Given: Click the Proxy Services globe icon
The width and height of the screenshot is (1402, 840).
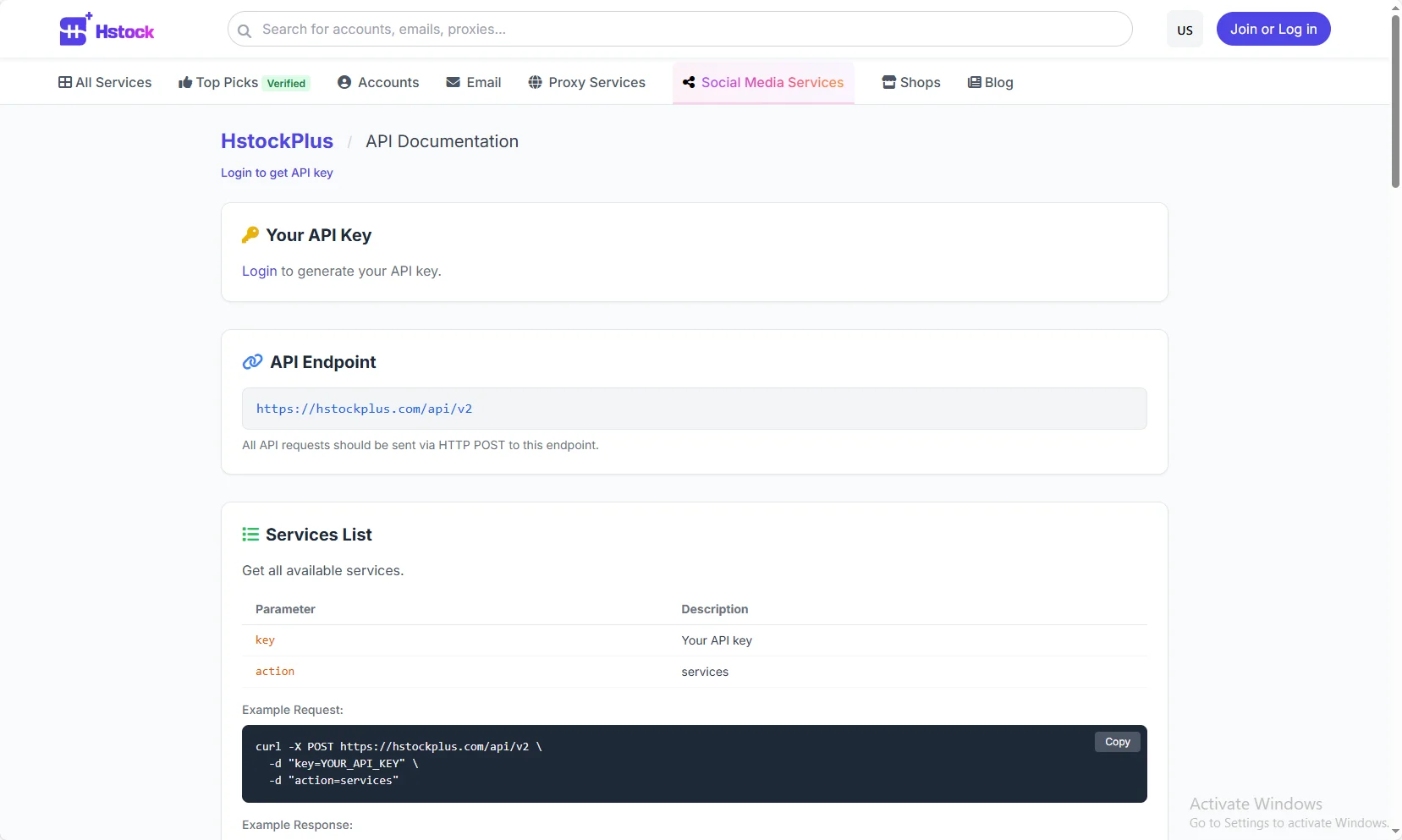Looking at the screenshot, I should tap(536, 82).
